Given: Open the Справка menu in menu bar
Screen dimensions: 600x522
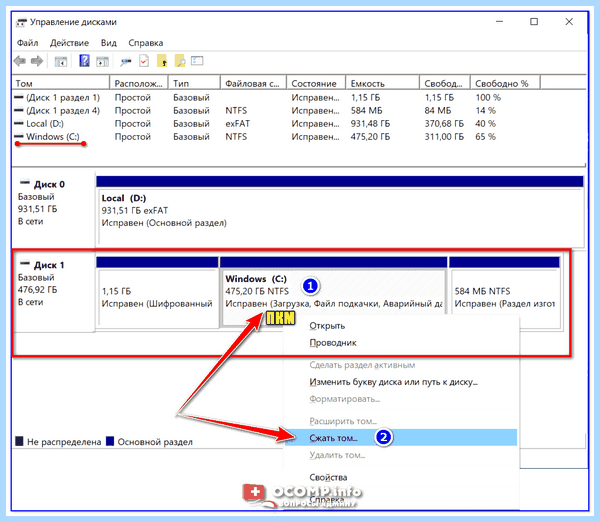Looking at the screenshot, I should pos(146,43).
